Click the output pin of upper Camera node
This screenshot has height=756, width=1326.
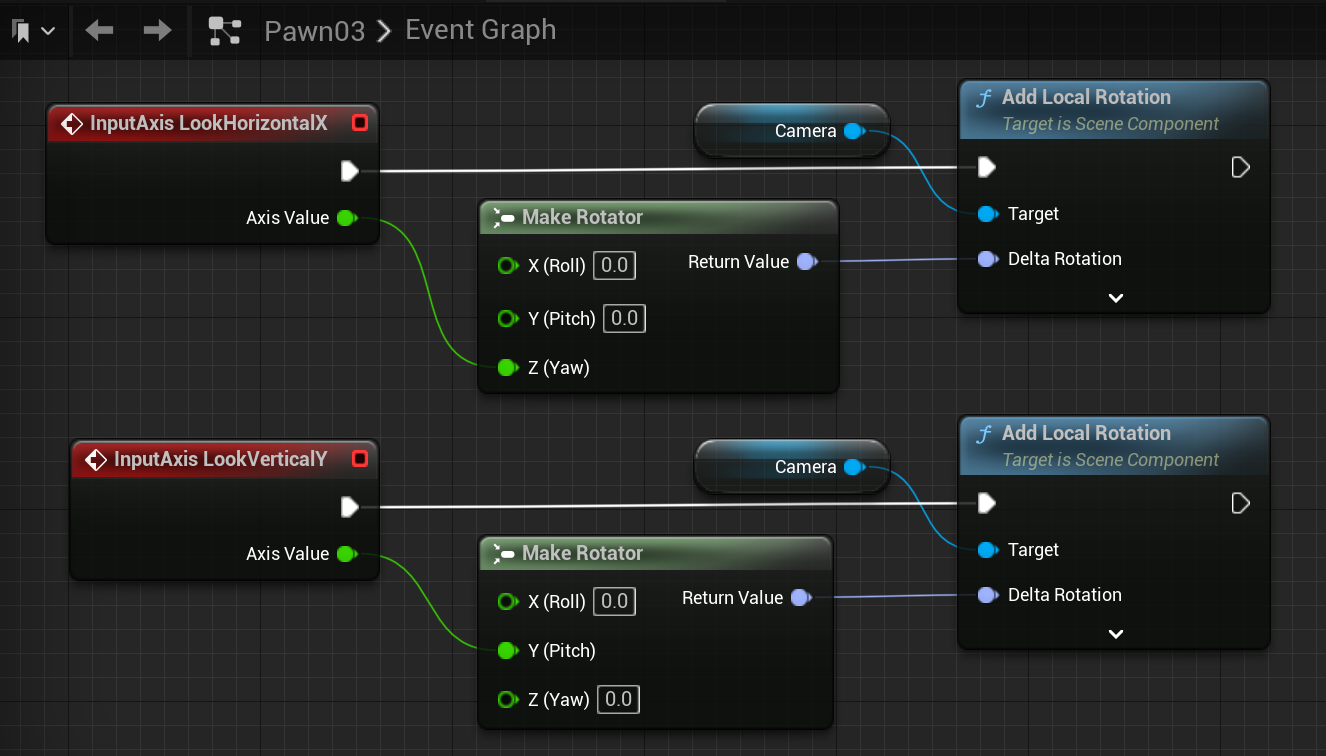(x=853, y=131)
